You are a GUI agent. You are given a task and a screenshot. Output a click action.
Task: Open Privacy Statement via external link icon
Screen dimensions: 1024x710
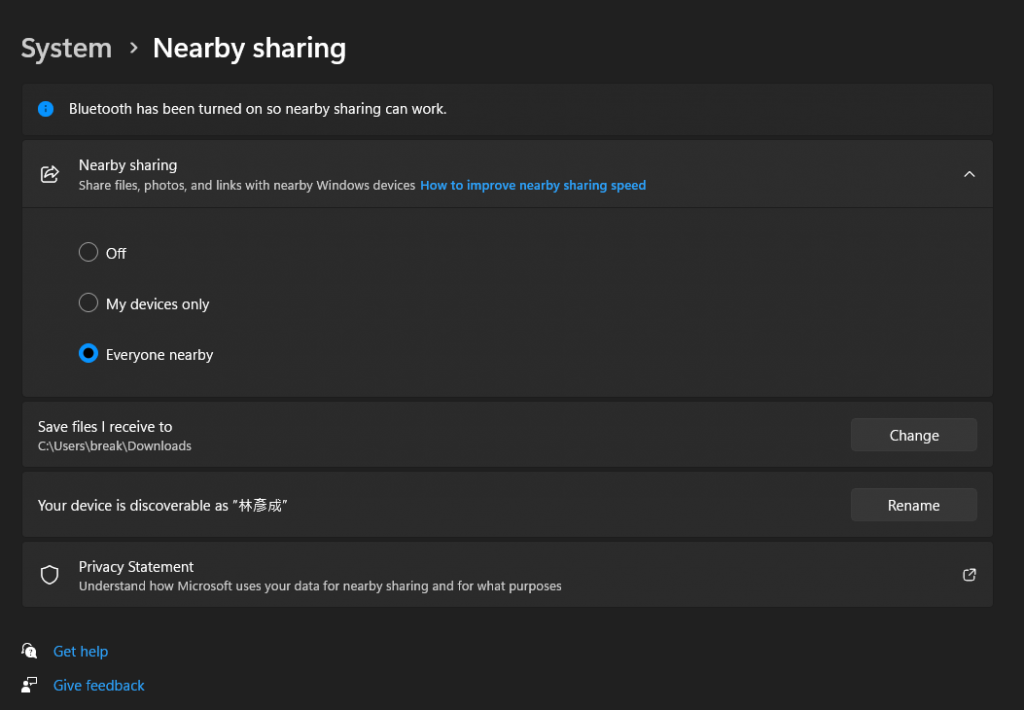[969, 575]
